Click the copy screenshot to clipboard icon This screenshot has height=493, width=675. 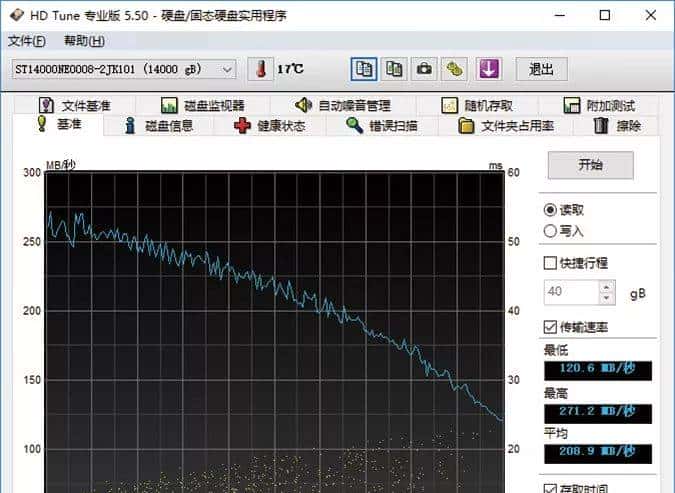(x=394, y=69)
